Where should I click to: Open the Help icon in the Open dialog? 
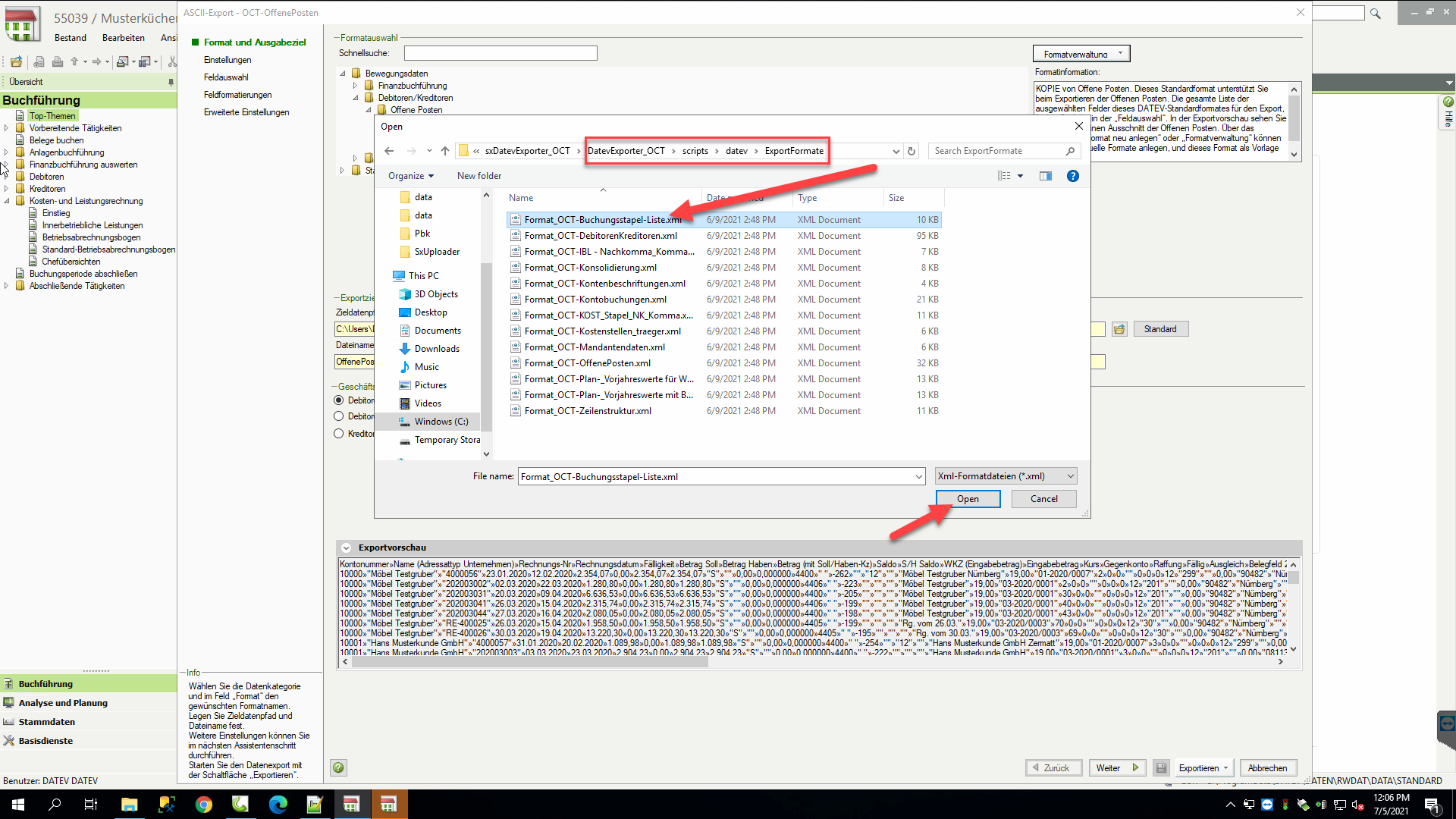point(1073,176)
